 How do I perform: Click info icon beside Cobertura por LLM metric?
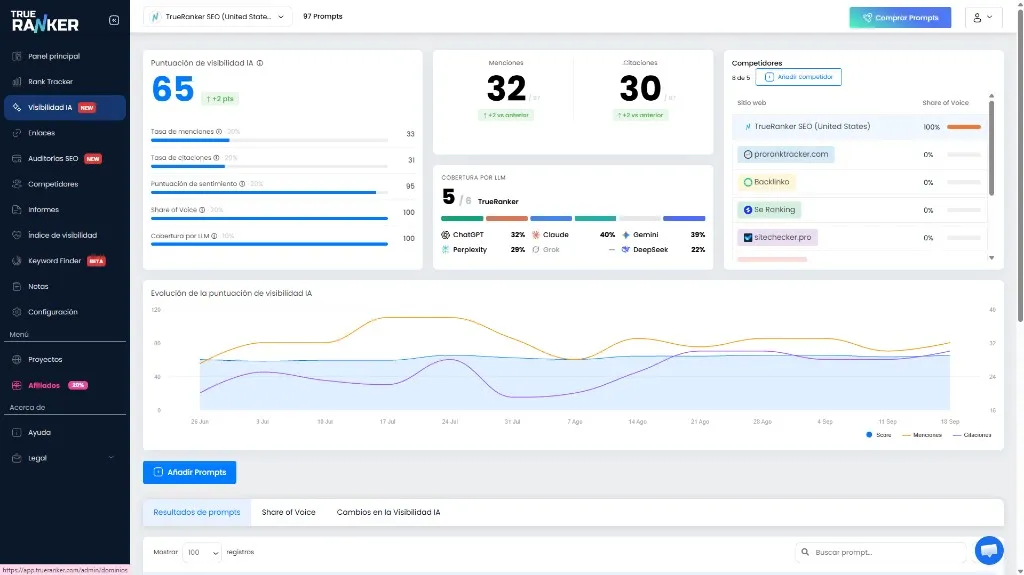(214, 236)
